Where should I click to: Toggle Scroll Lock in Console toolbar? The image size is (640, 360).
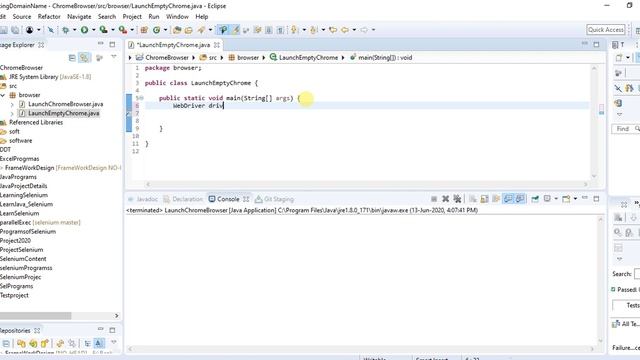[484, 199]
